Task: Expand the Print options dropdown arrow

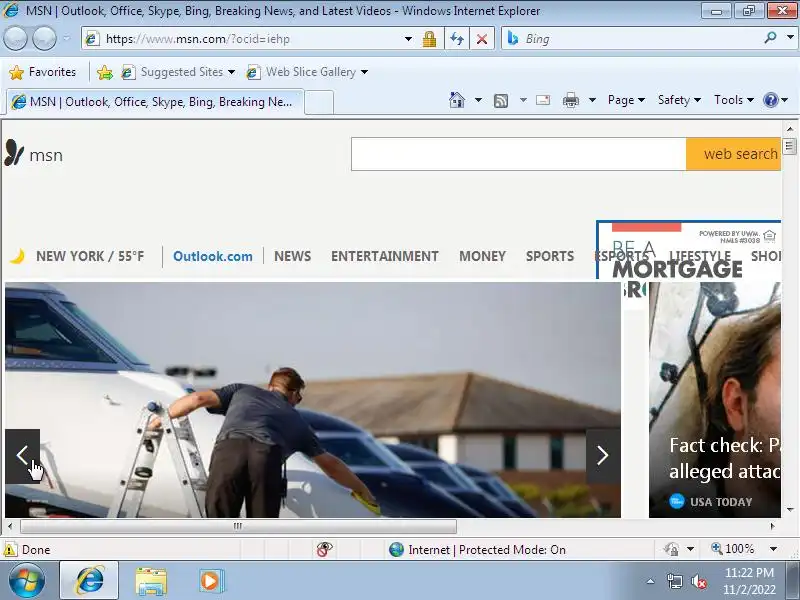Action: tap(592, 100)
